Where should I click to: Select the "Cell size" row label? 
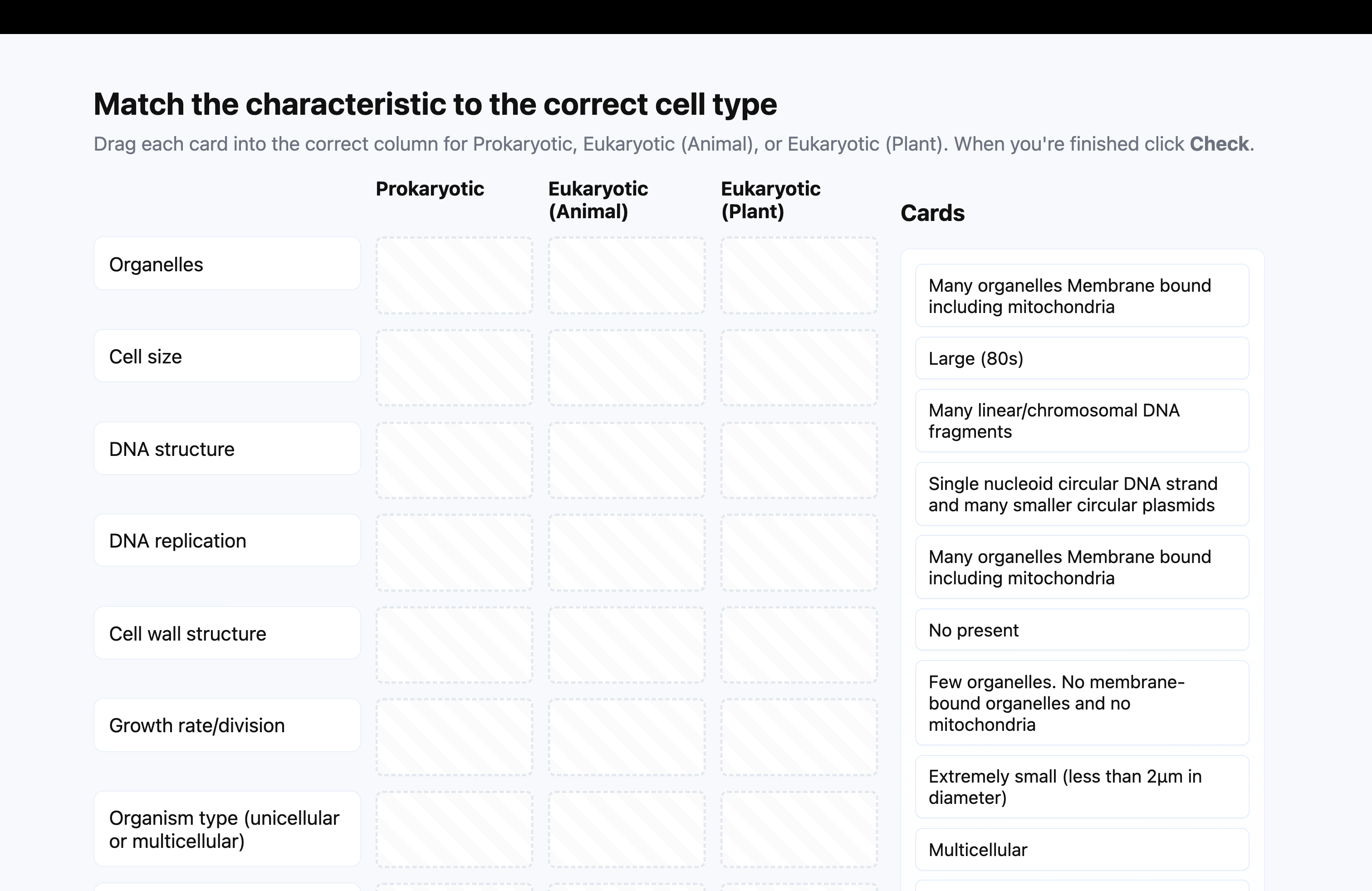[x=227, y=356]
